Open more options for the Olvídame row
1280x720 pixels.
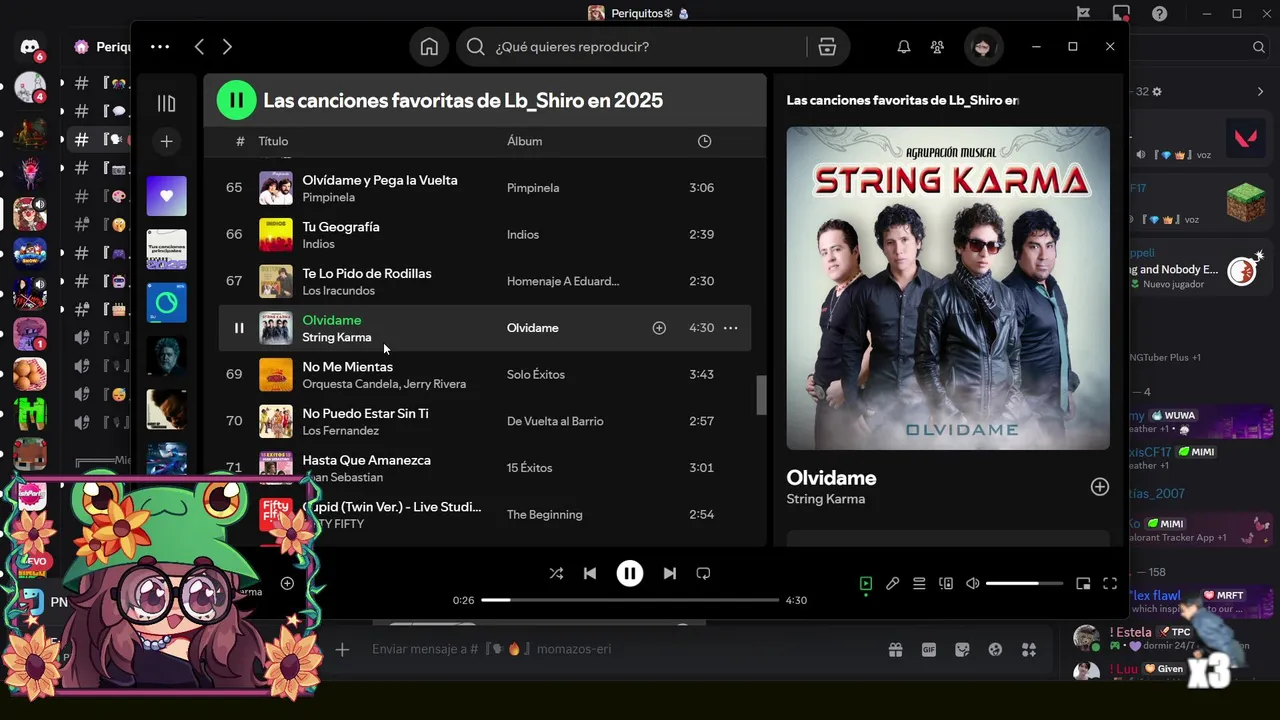(x=730, y=328)
